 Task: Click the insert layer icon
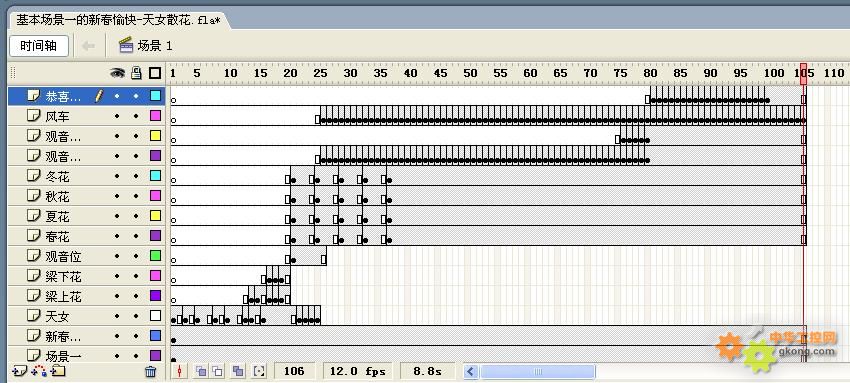tap(19, 371)
